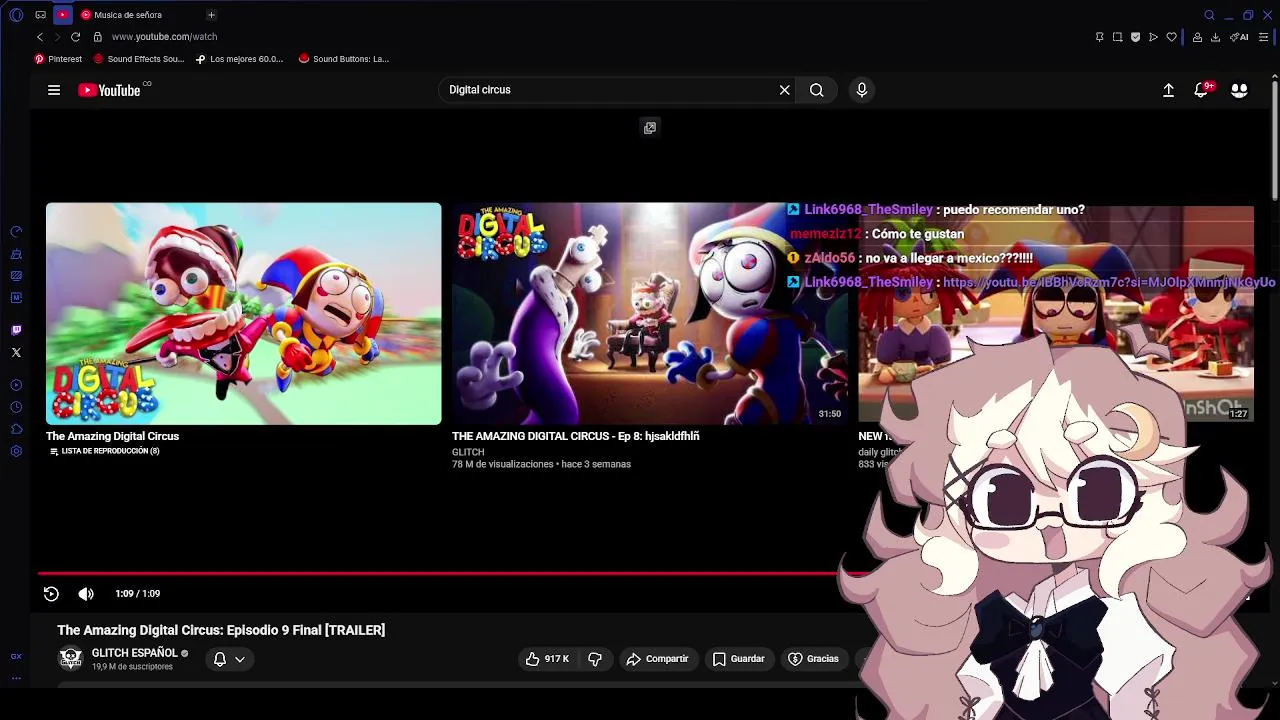Open sidebar three-dots more options
The image size is (1280, 720).
click(16, 677)
